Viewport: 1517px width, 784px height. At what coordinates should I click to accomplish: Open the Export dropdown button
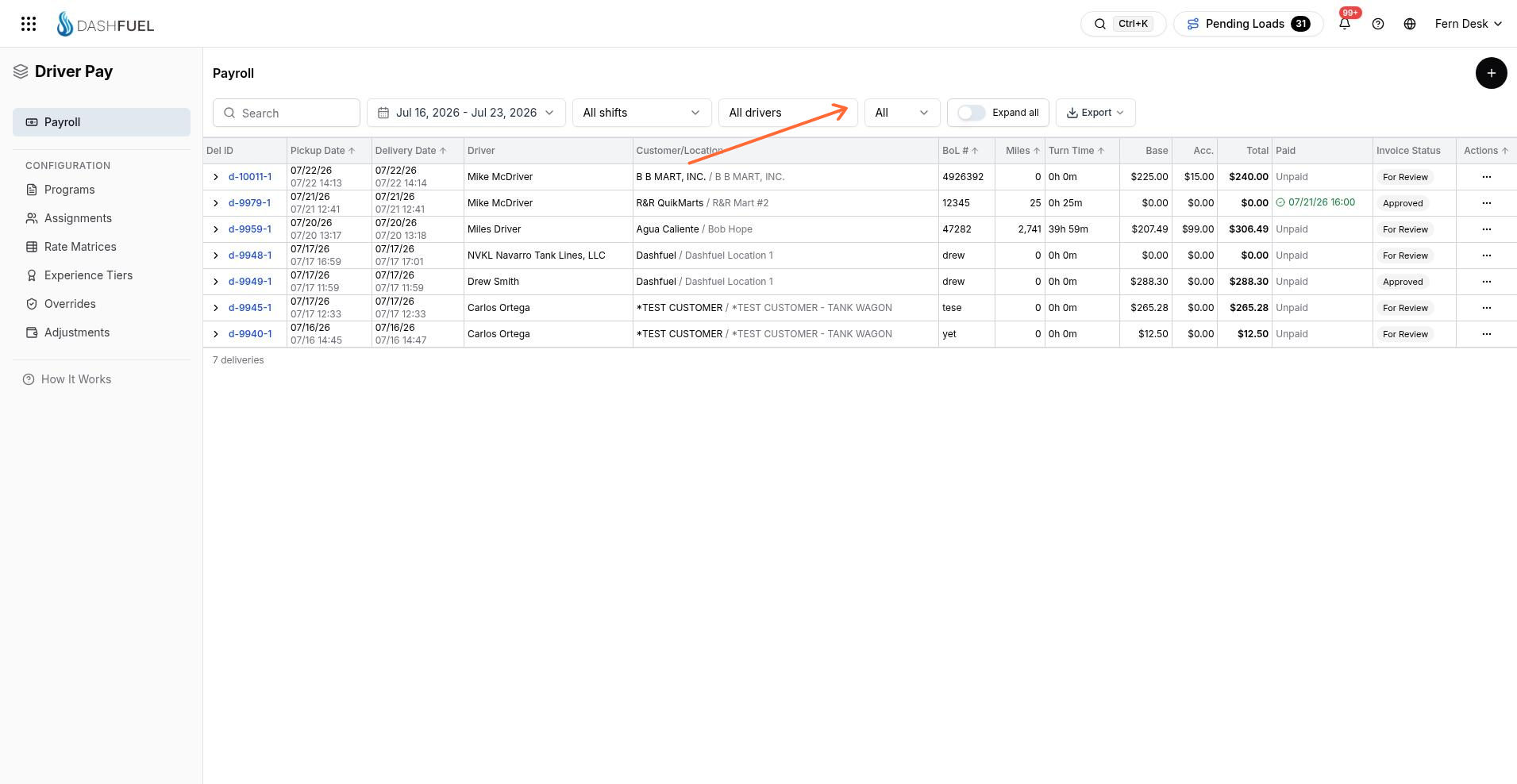point(1095,113)
